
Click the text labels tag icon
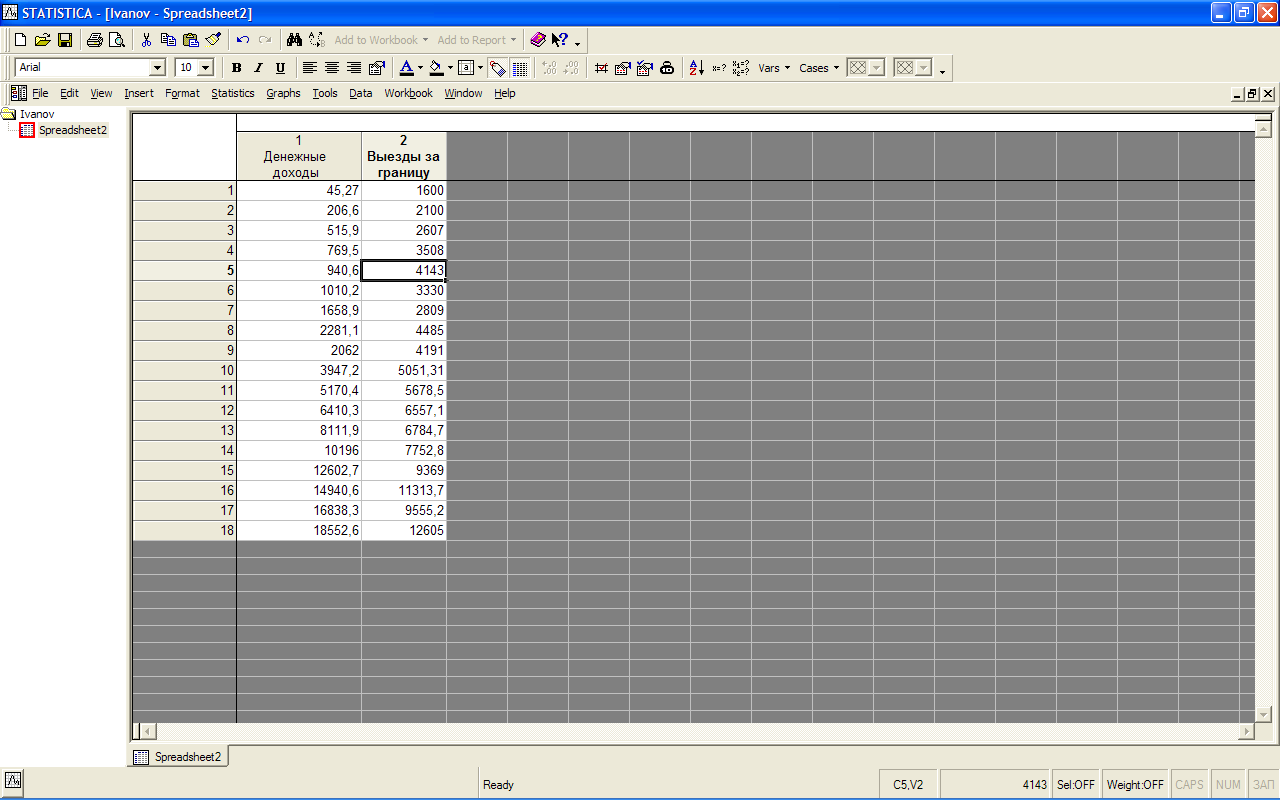497,68
